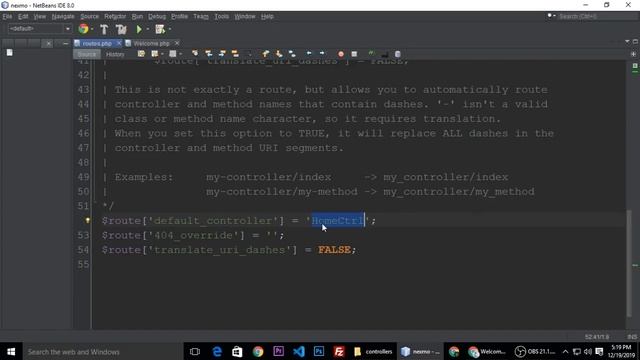Open the Profile menu
Image resolution: width=640 pixels, height=360 pixels.
pos(179,17)
